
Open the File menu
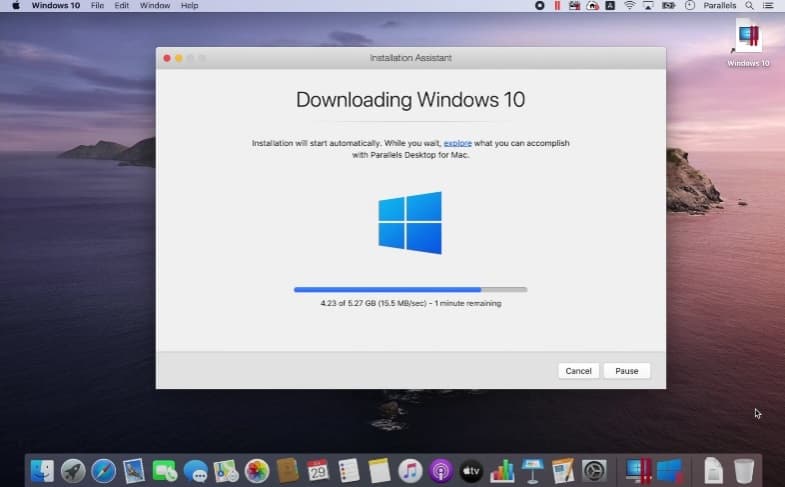98,6
